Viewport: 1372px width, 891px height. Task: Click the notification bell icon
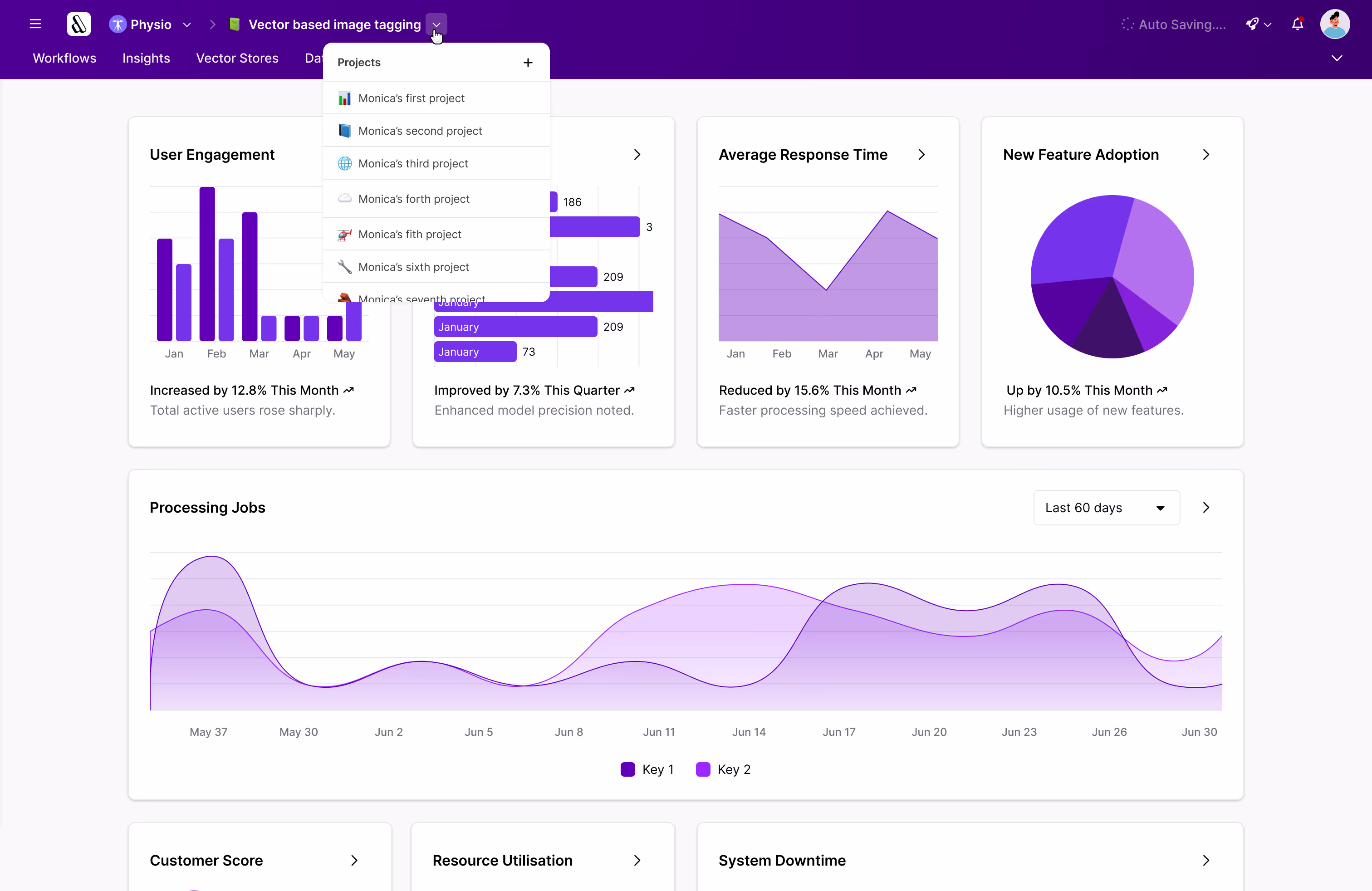1297,24
